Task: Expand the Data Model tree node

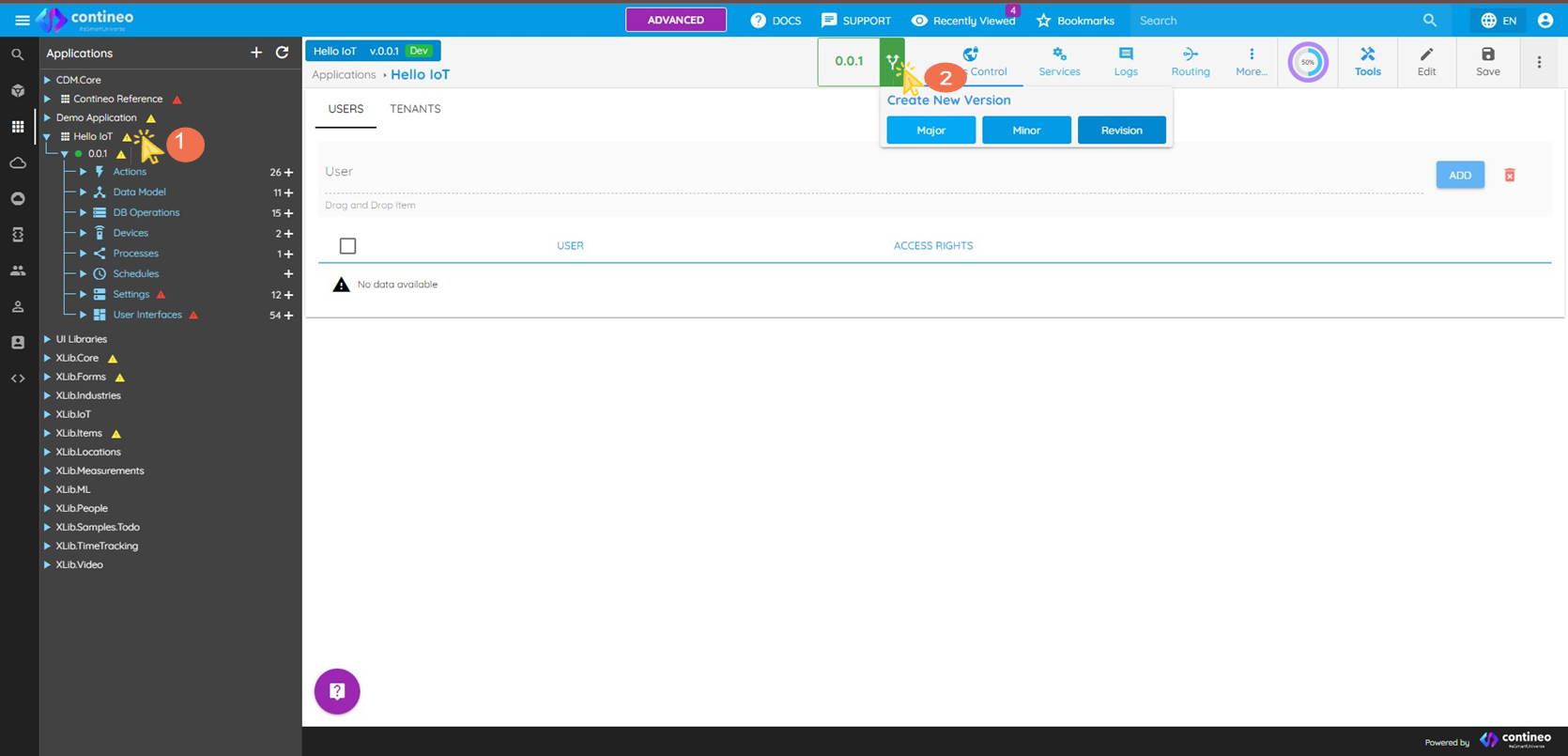Action: [x=84, y=193]
